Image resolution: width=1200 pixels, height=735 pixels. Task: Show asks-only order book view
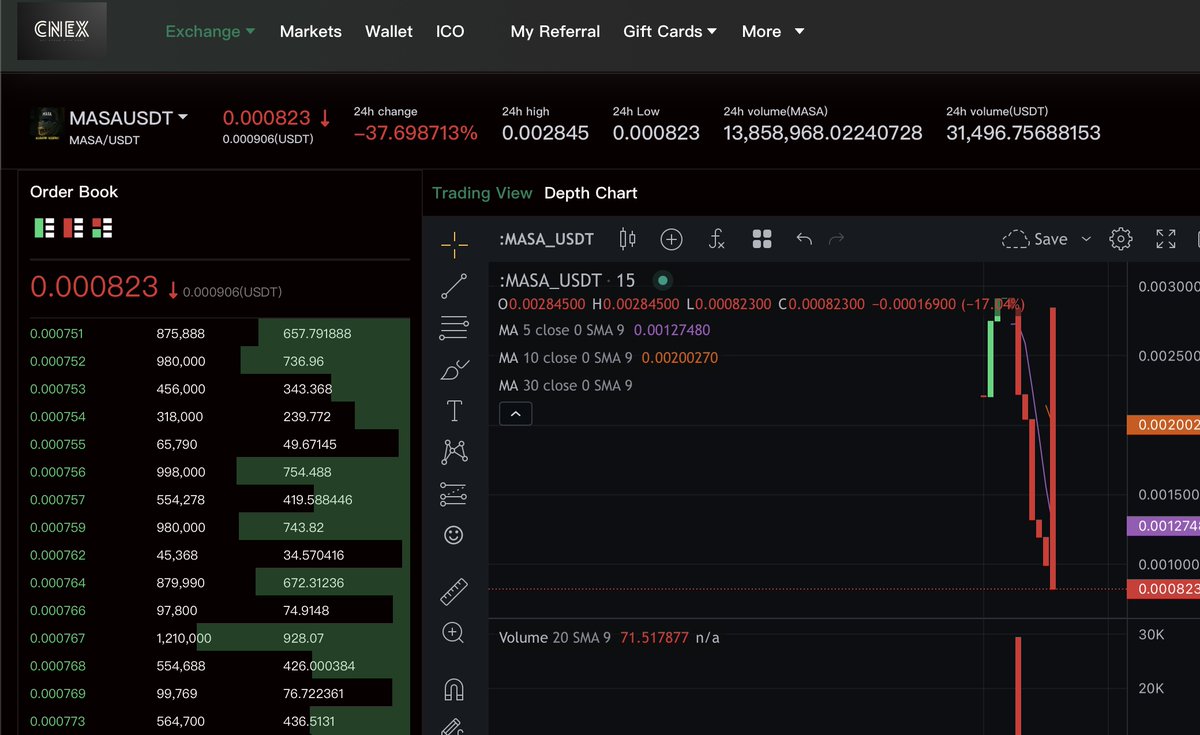pos(73,228)
